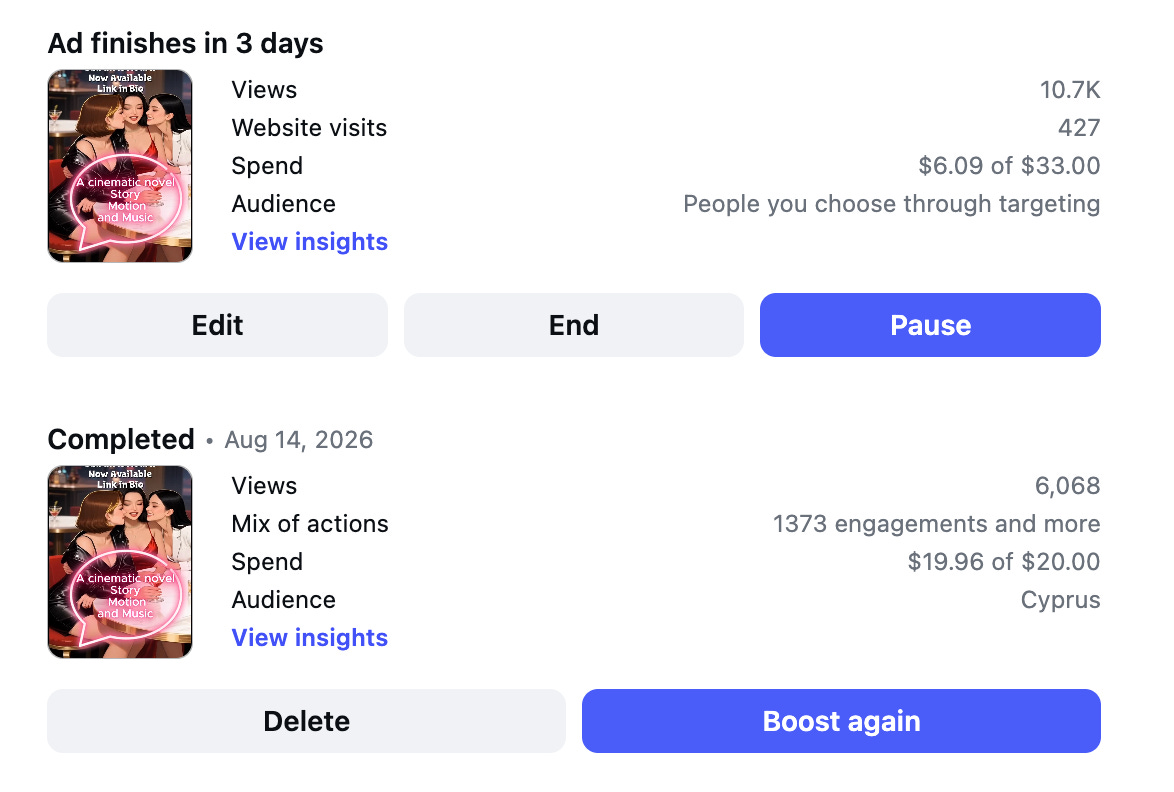This screenshot has height=792, width=1174.
Task: Pause the ad finishing in 3 days
Action: pyautogui.click(x=930, y=325)
